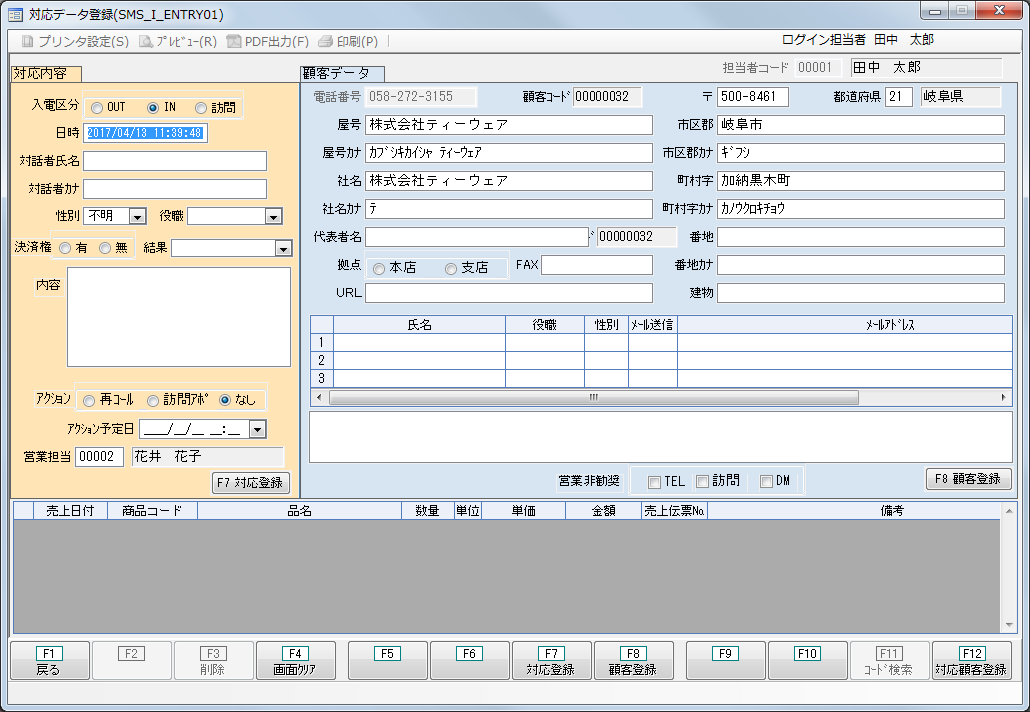1030x712 pixels.
Task: Click the 対話者氏名 input field
Action: 175,162
